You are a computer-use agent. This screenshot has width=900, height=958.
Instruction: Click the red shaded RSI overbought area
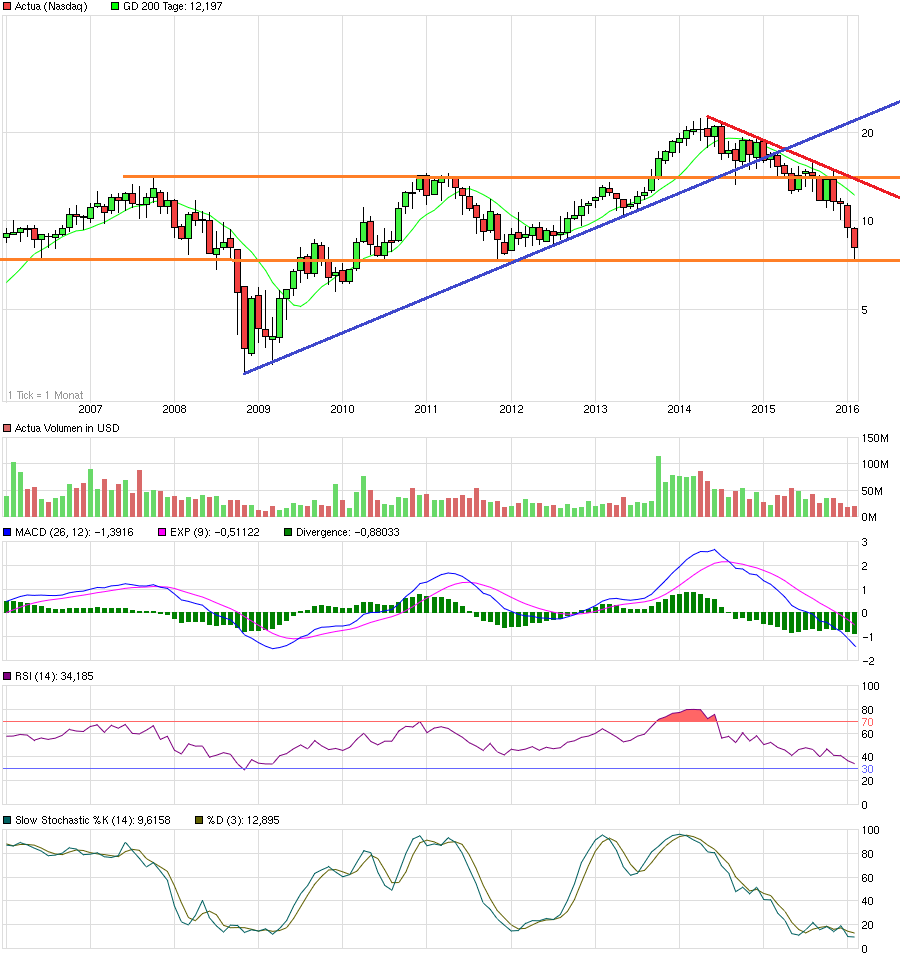coord(685,716)
